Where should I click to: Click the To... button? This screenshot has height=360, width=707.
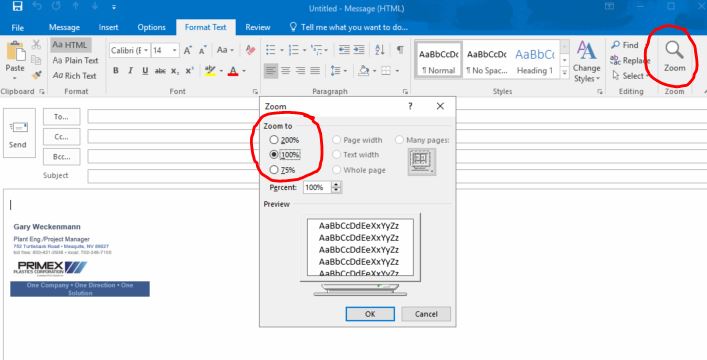pos(61,117)
